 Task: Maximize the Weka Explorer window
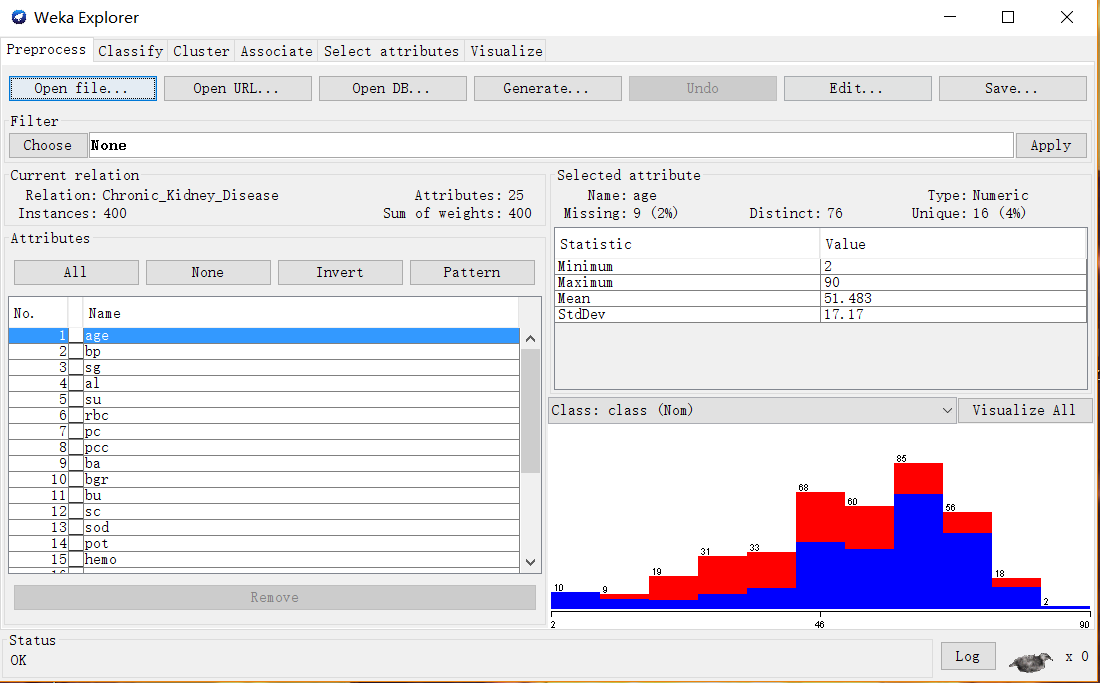1007,18
